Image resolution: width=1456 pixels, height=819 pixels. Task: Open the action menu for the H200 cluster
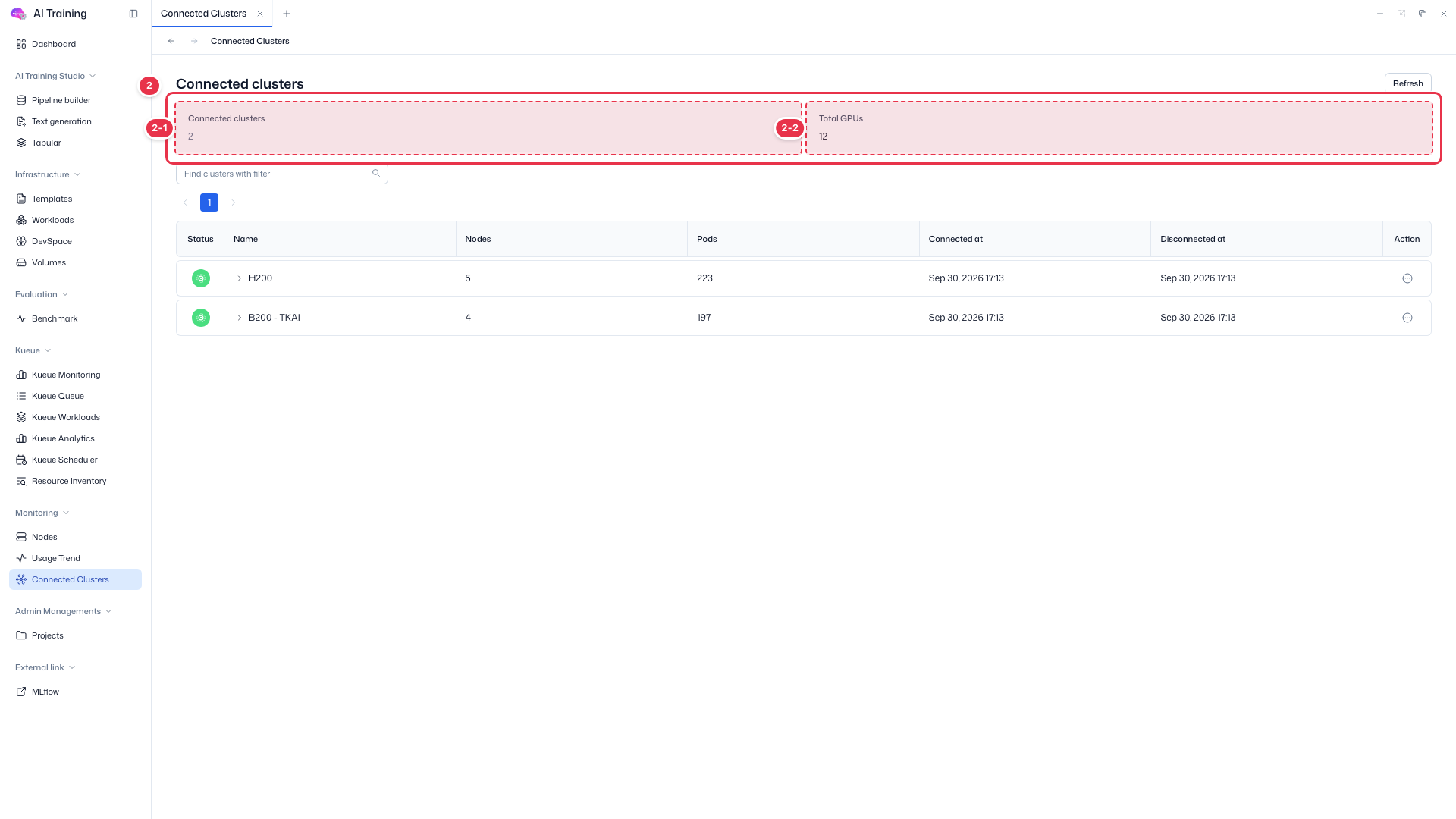[1407, 278]
